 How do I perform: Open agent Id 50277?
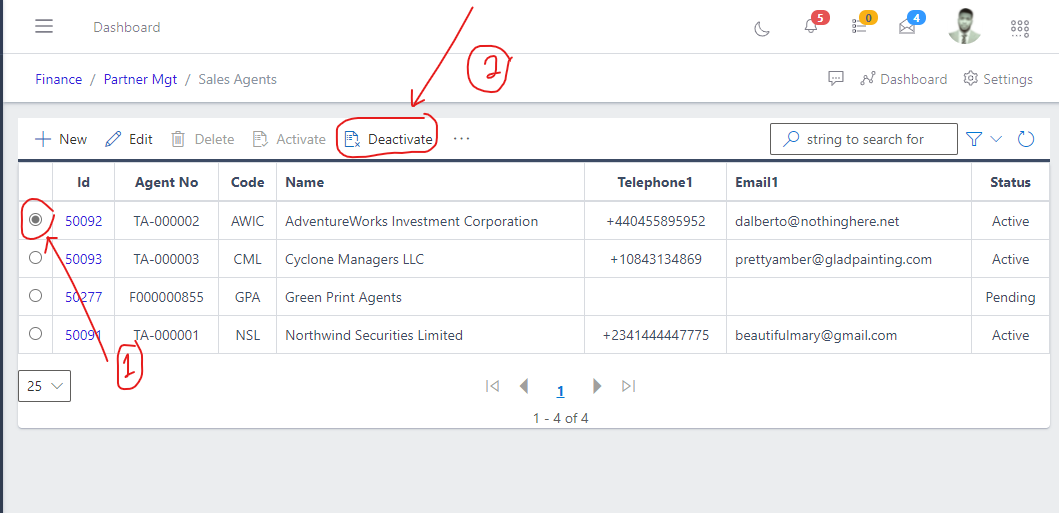tap(84, 297)
